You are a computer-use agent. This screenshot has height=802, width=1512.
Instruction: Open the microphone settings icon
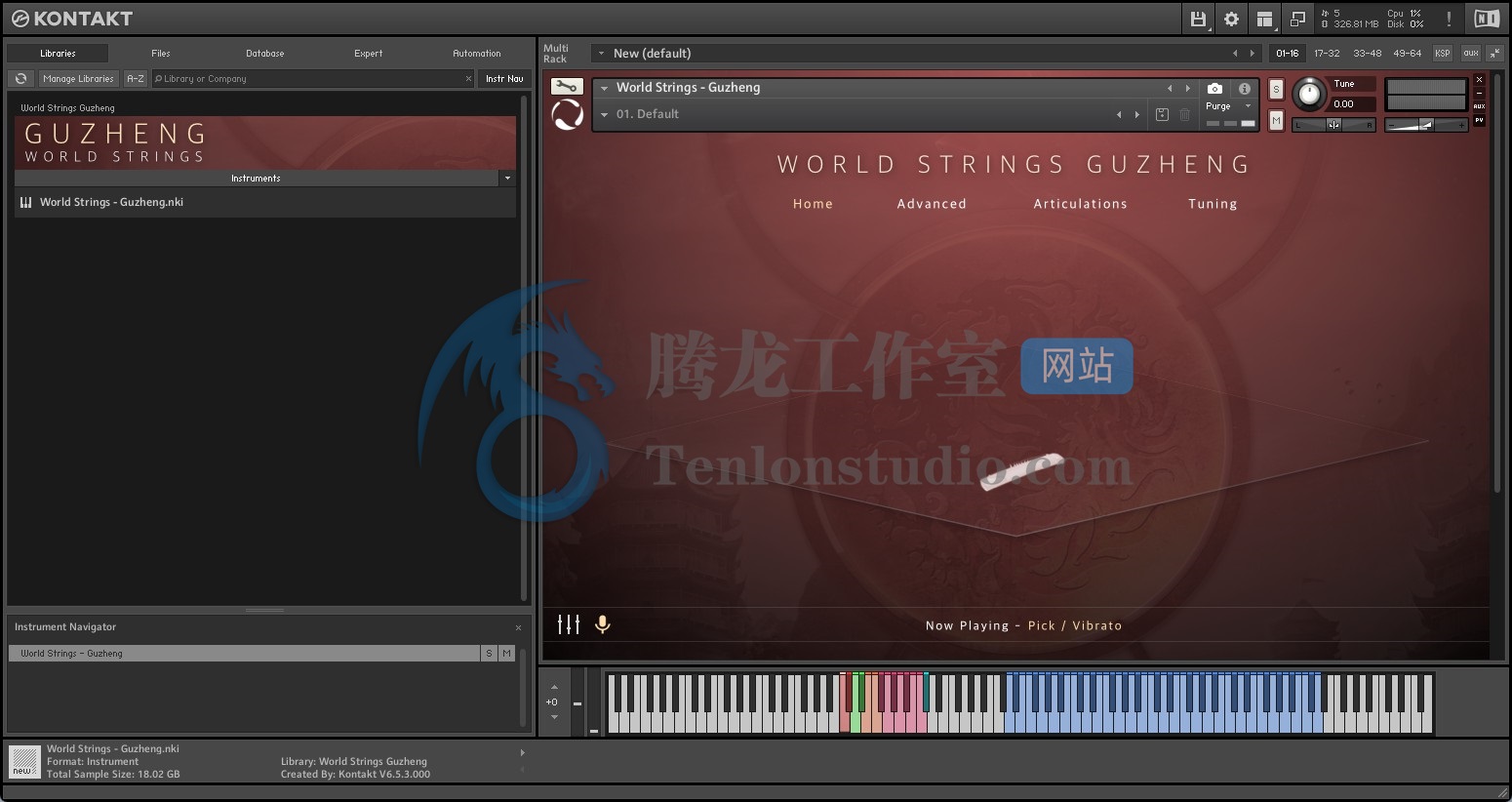(603, 624)
